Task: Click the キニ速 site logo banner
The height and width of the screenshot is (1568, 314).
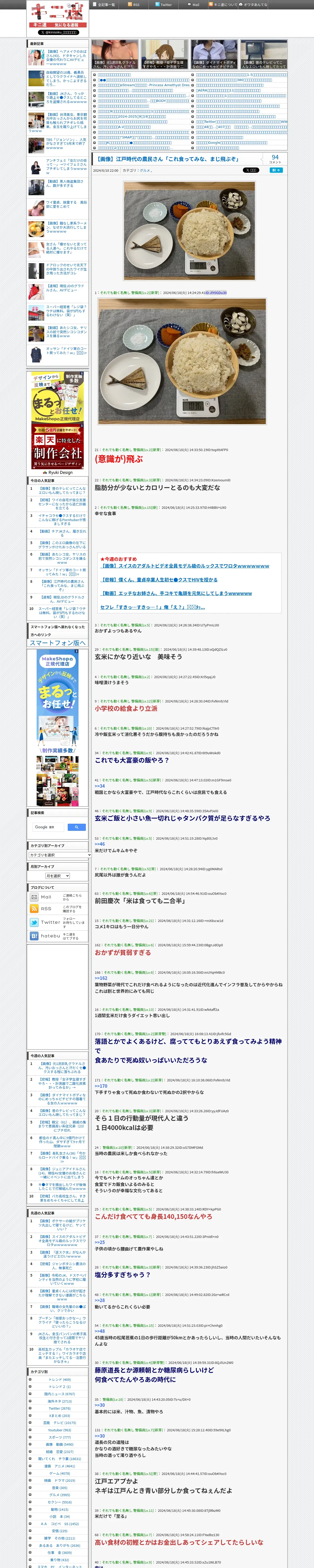Action: click(x=57, y=15)
